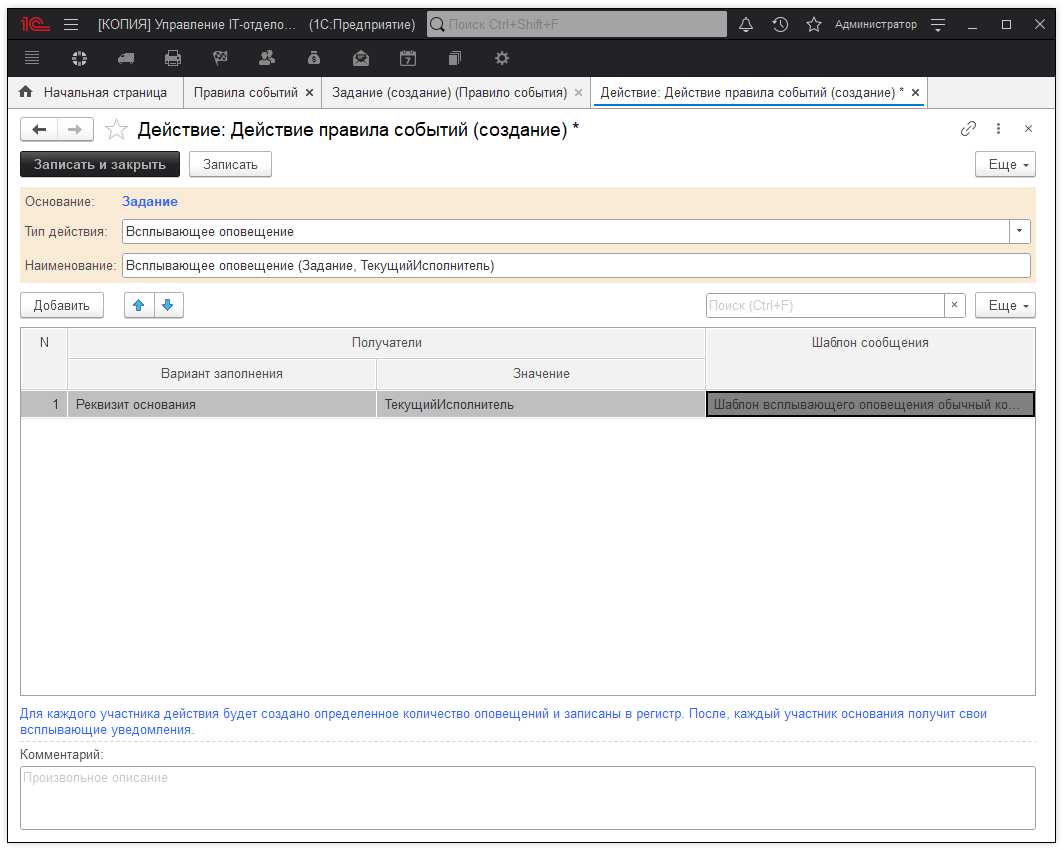The image size is (1063, 850).
Task: Click into the Комментарий text field
Action: click(x=527, y=798)
